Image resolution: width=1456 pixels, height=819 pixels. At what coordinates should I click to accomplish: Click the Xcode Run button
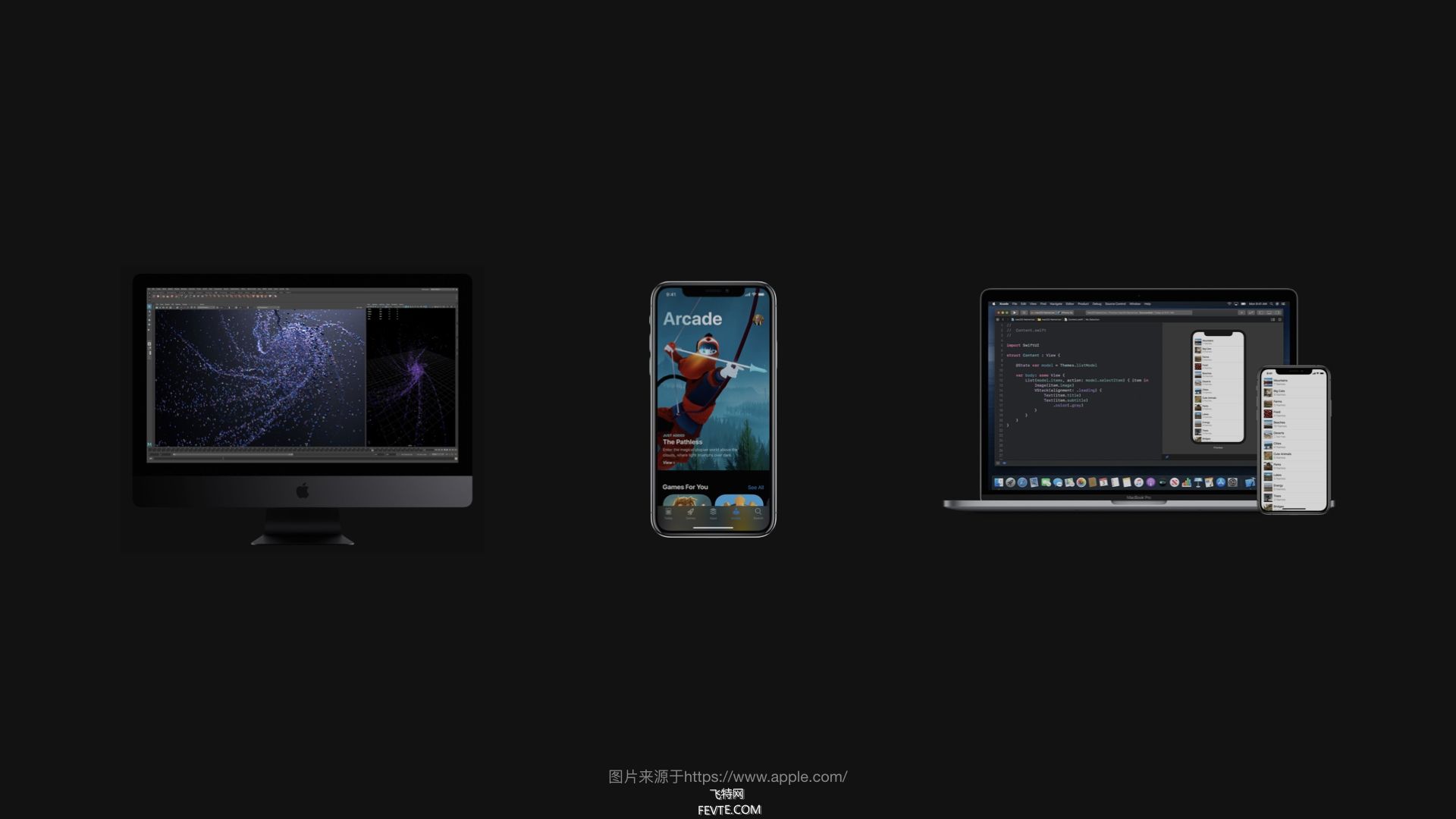1014,312
